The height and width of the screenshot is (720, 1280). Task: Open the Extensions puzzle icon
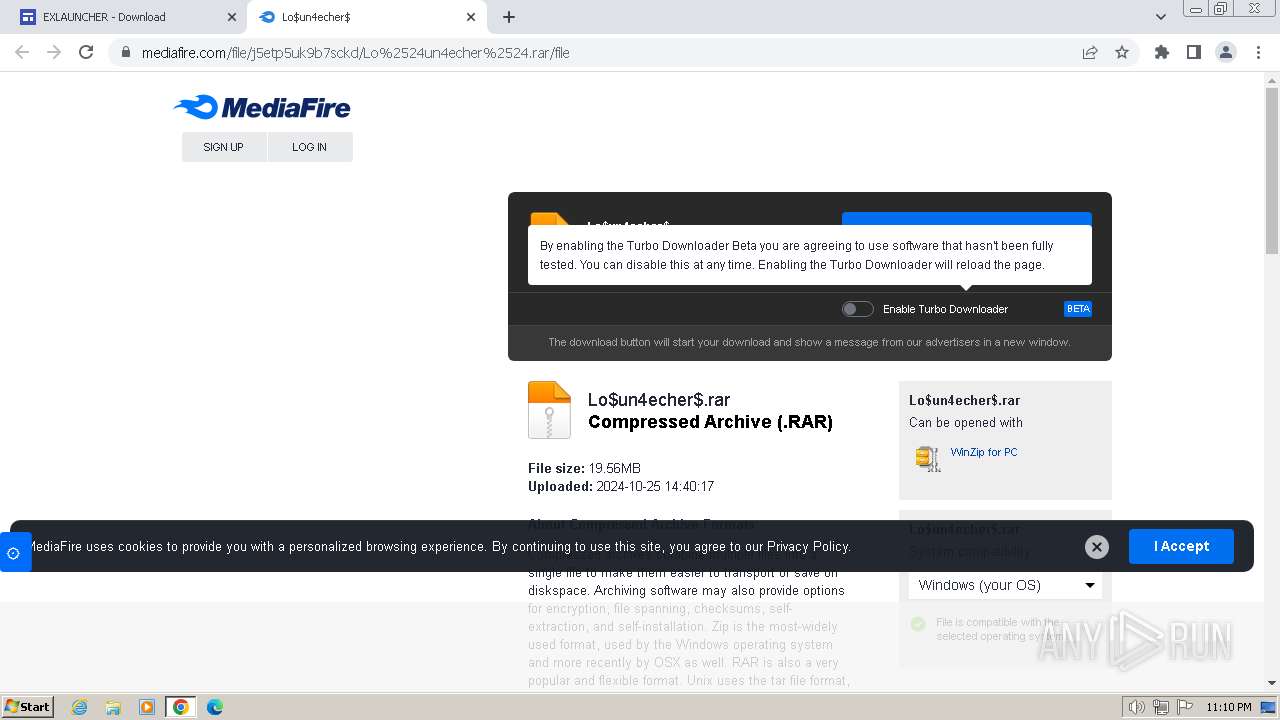point(1162,52)
